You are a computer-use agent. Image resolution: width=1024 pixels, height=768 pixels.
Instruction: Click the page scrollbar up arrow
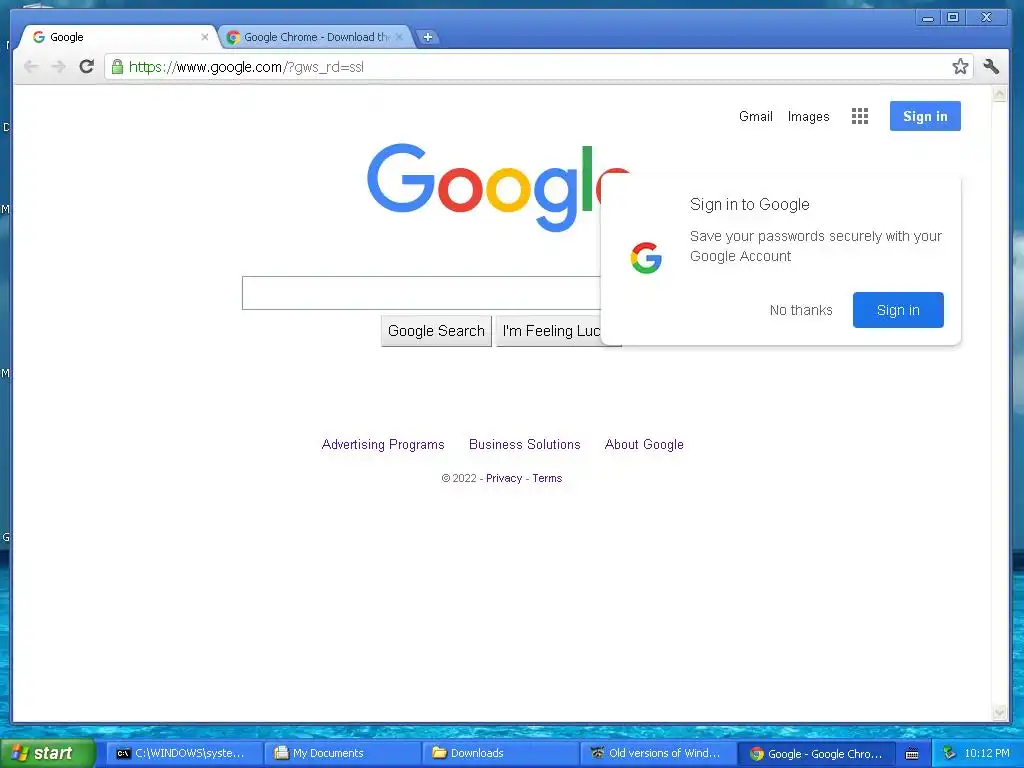pos(999,95)
